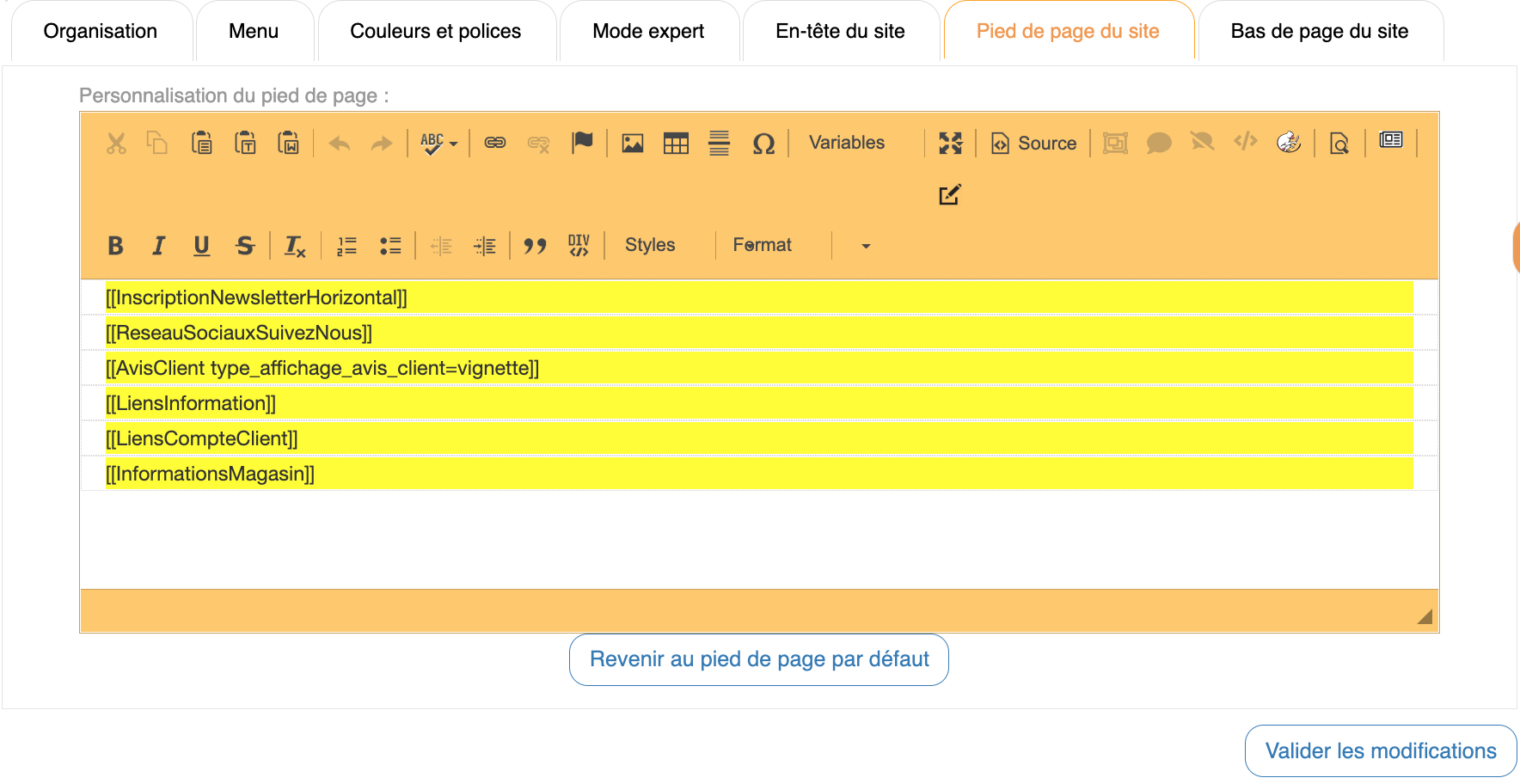Click Revenir au pied de page par défaut
Image resolution: width=1520 pixels, height=784 pixels.
(758, 659)
